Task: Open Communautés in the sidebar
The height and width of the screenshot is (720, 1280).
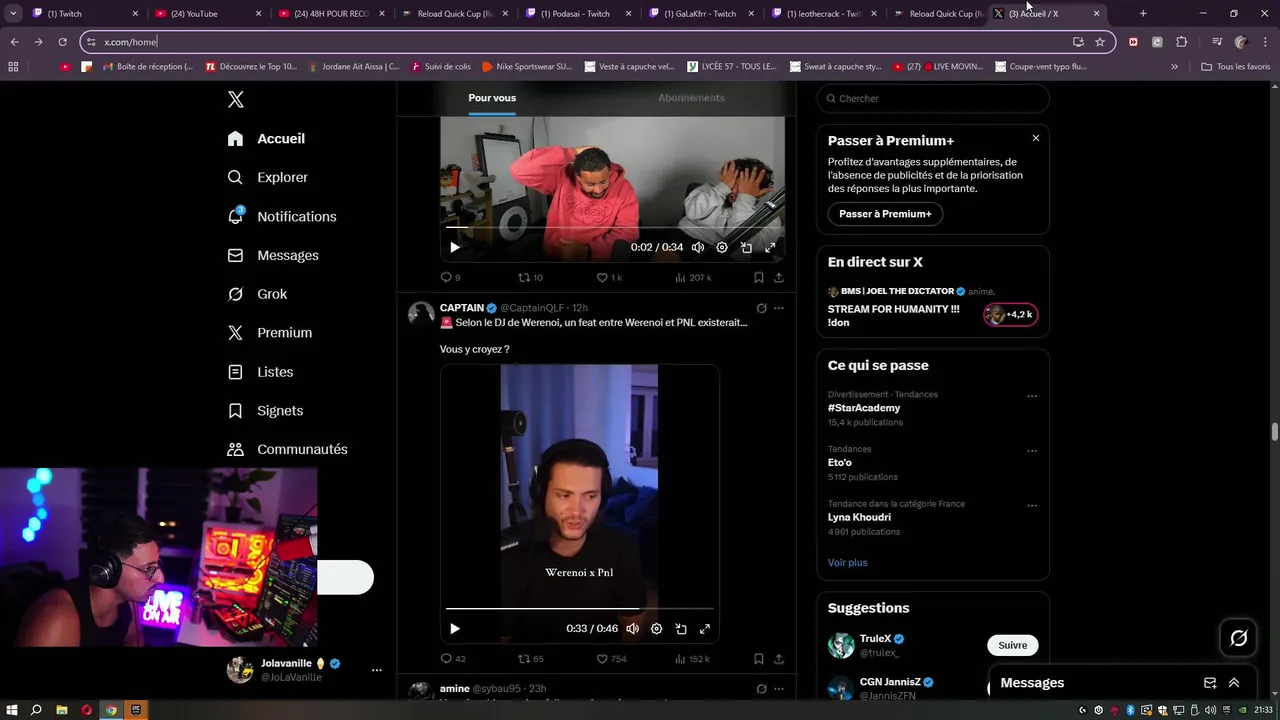Action: (x=287, y=449)
